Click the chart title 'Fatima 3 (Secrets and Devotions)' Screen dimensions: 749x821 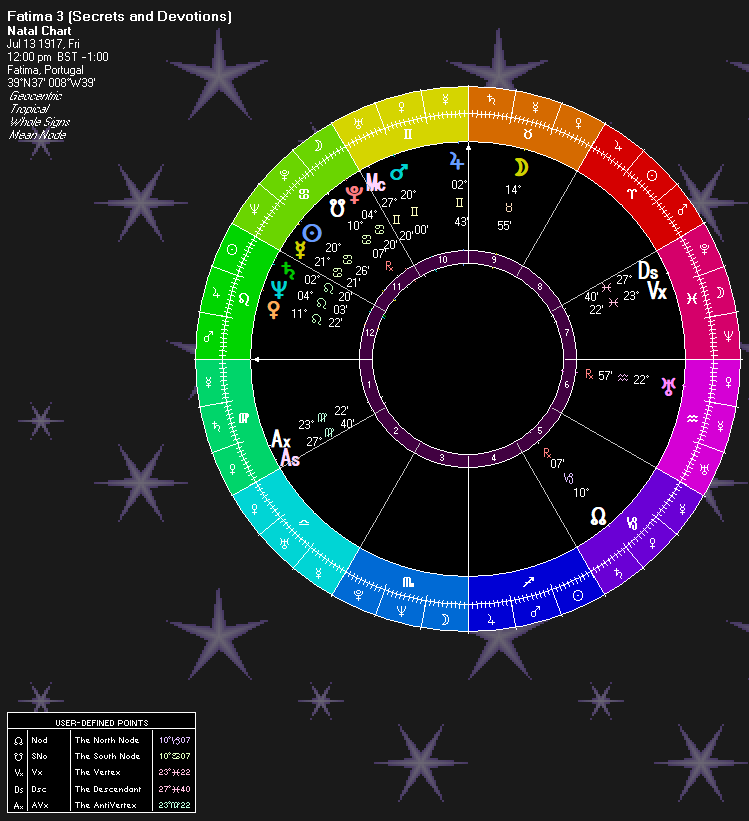(x=119, y=16)
